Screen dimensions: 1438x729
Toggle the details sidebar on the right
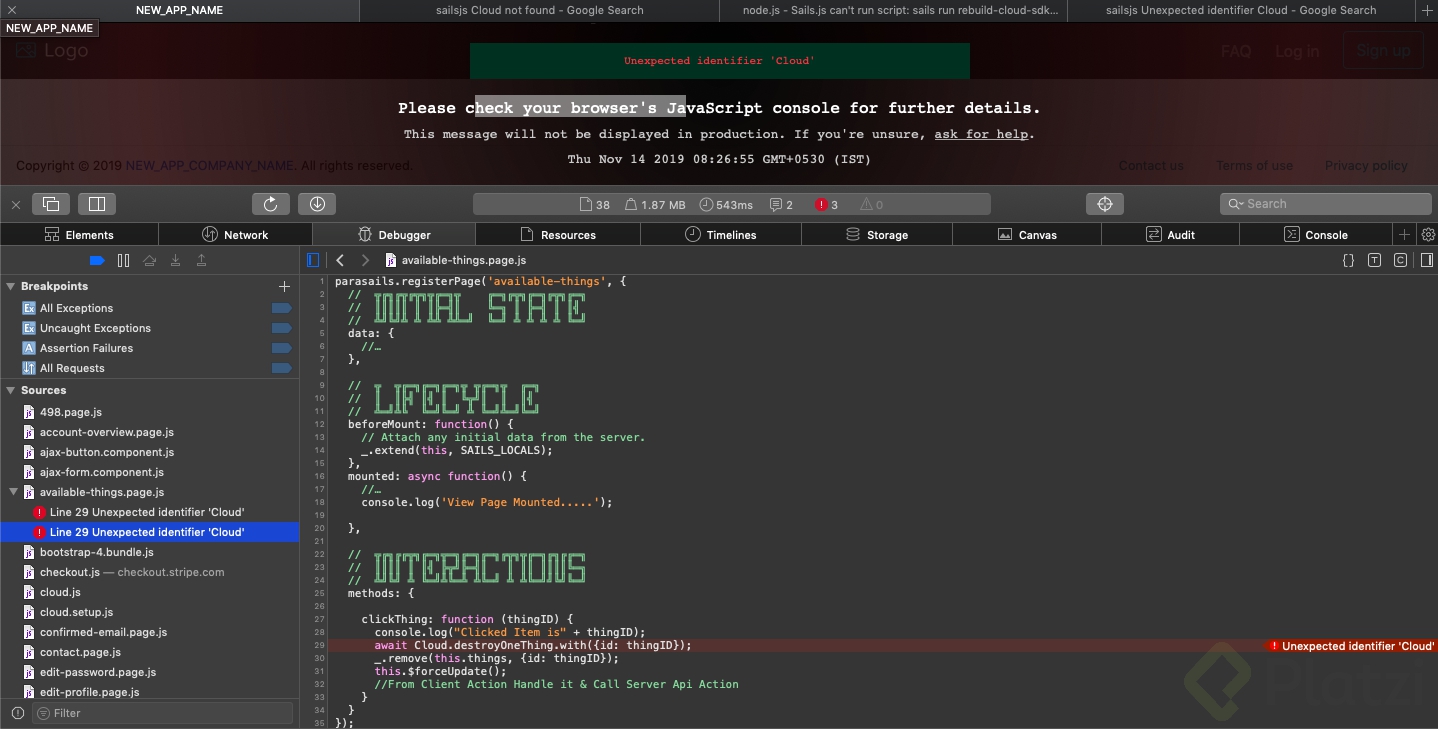click(x=1426, y=260)
